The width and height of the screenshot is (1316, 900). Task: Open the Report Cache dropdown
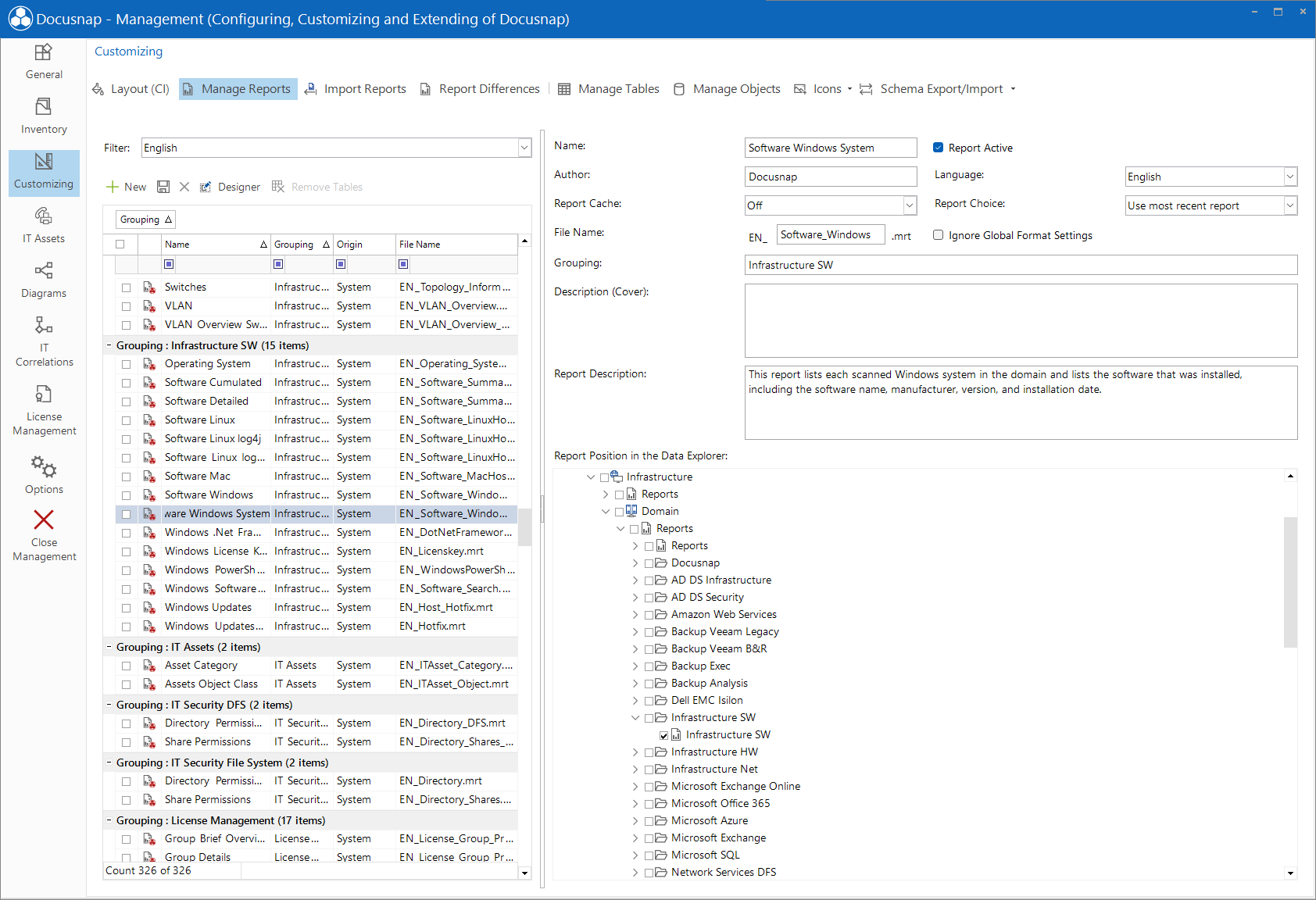click(x=910, y=205)
